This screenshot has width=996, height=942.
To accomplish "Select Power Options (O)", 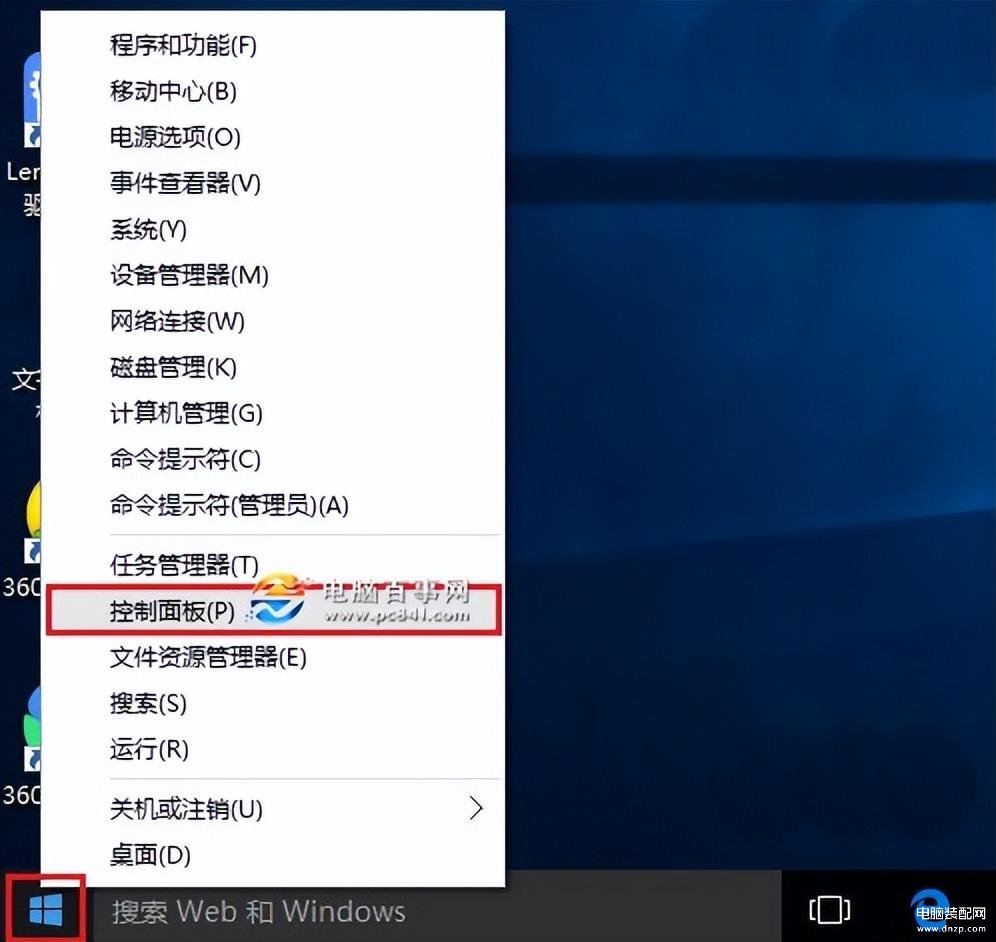I will click(273, 137).
